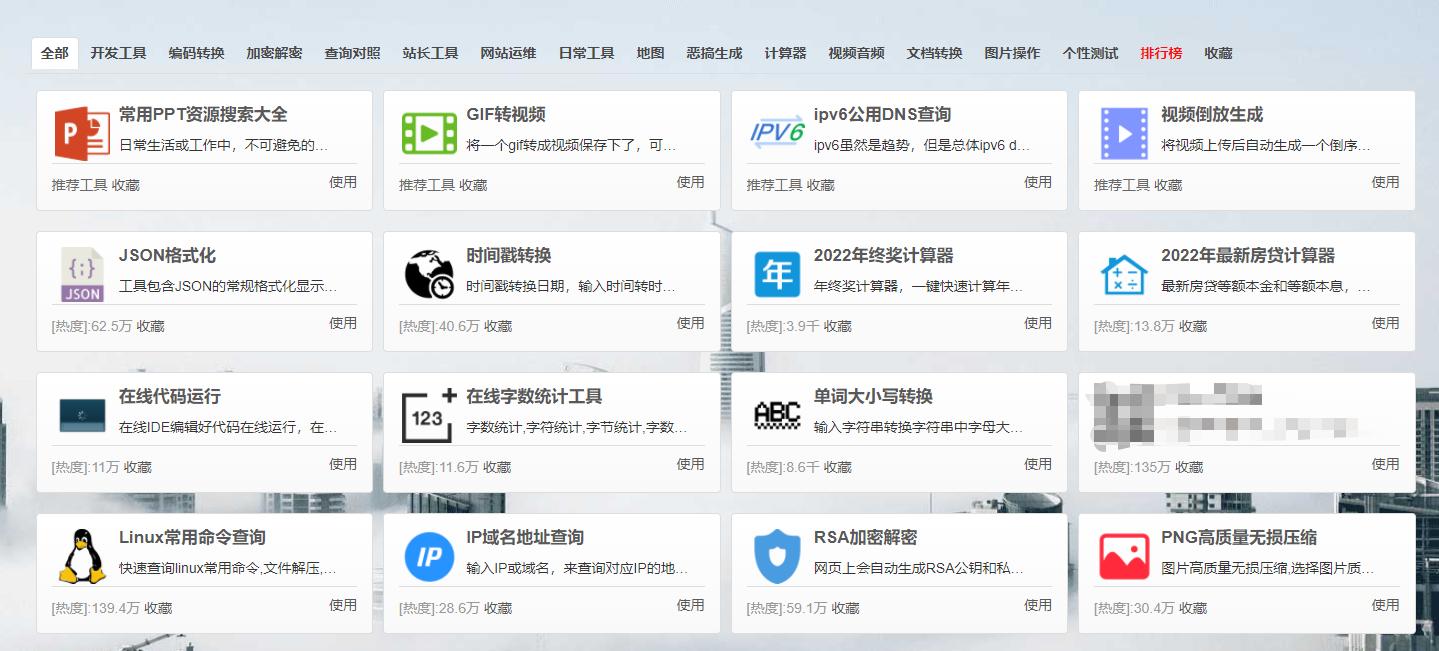Click the RSA blue shield icon

776,554
